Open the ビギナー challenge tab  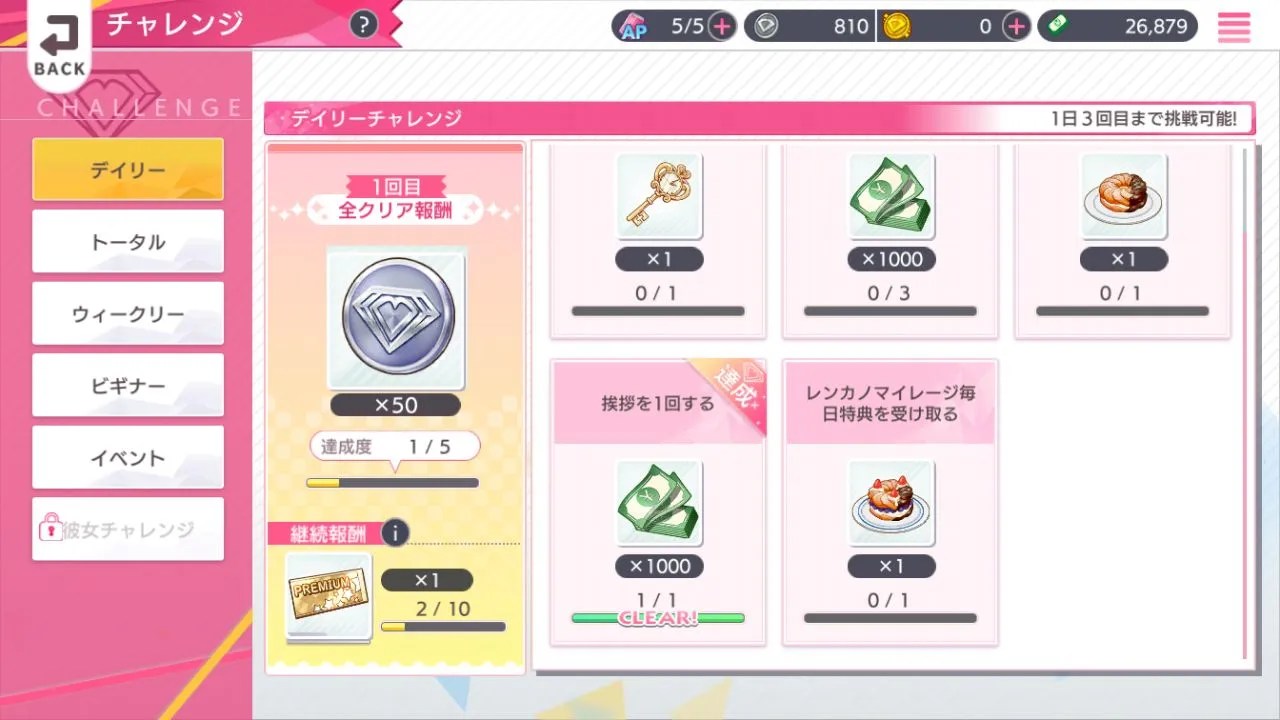(128, 385)
